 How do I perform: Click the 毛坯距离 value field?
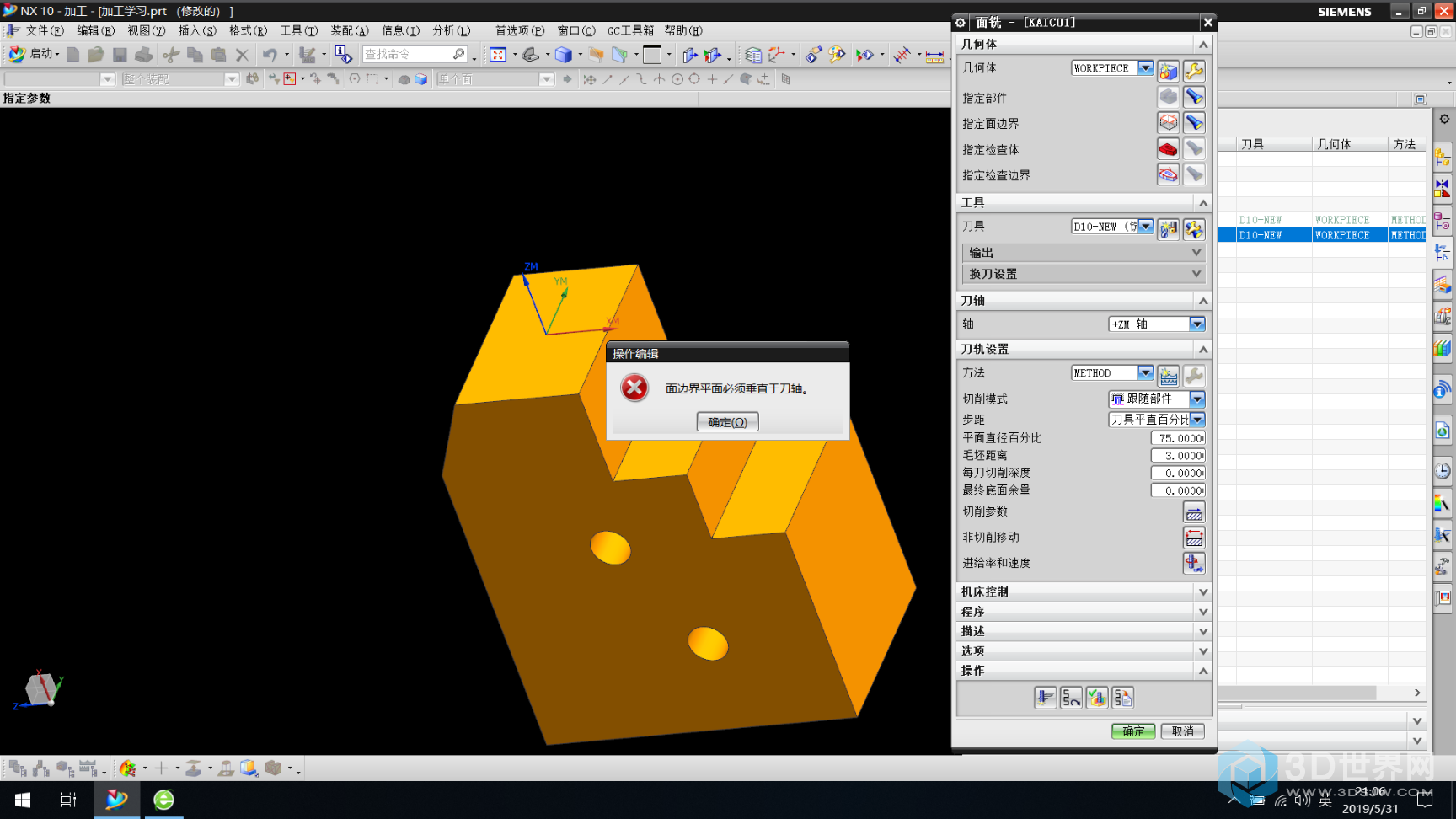coord(1178,456)
